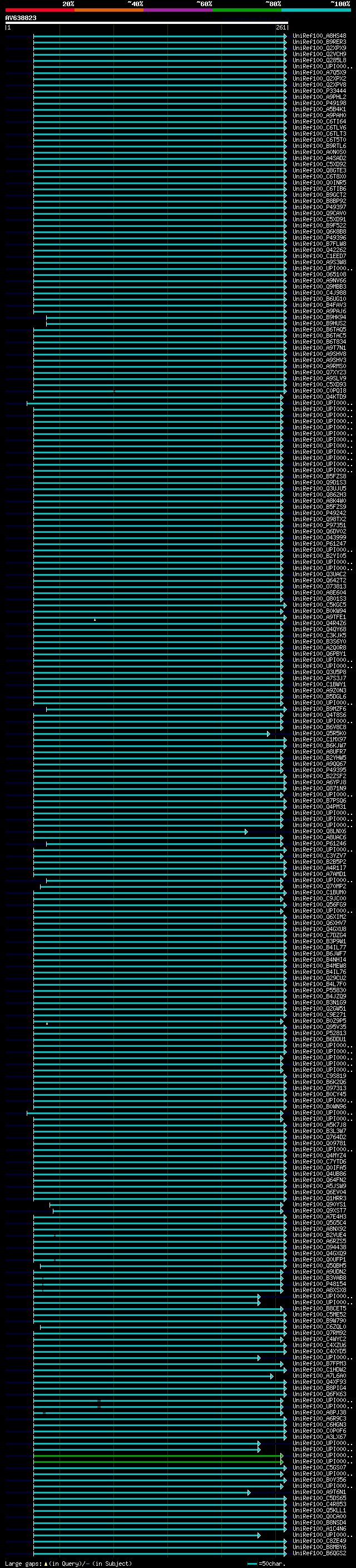Select the UniRef100_P49242 label

319,512
